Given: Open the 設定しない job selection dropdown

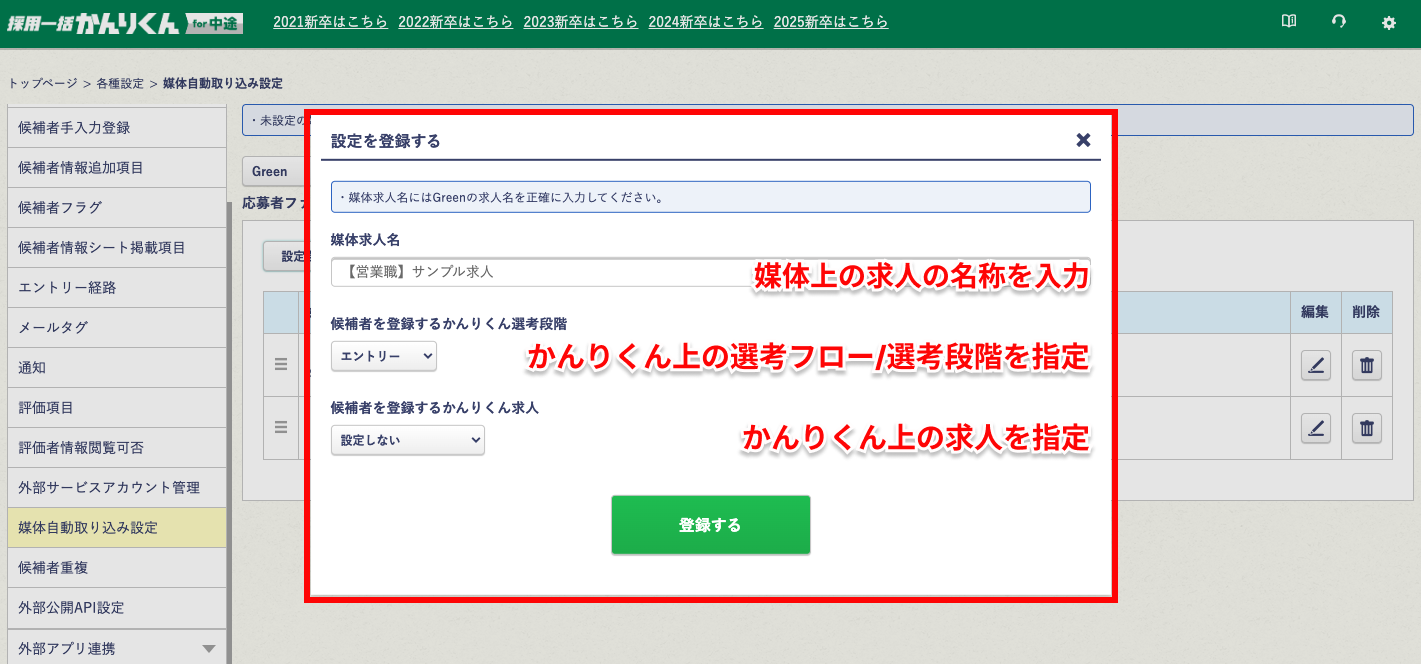Looking at the screenshot, I should click(x=408, y=440).
